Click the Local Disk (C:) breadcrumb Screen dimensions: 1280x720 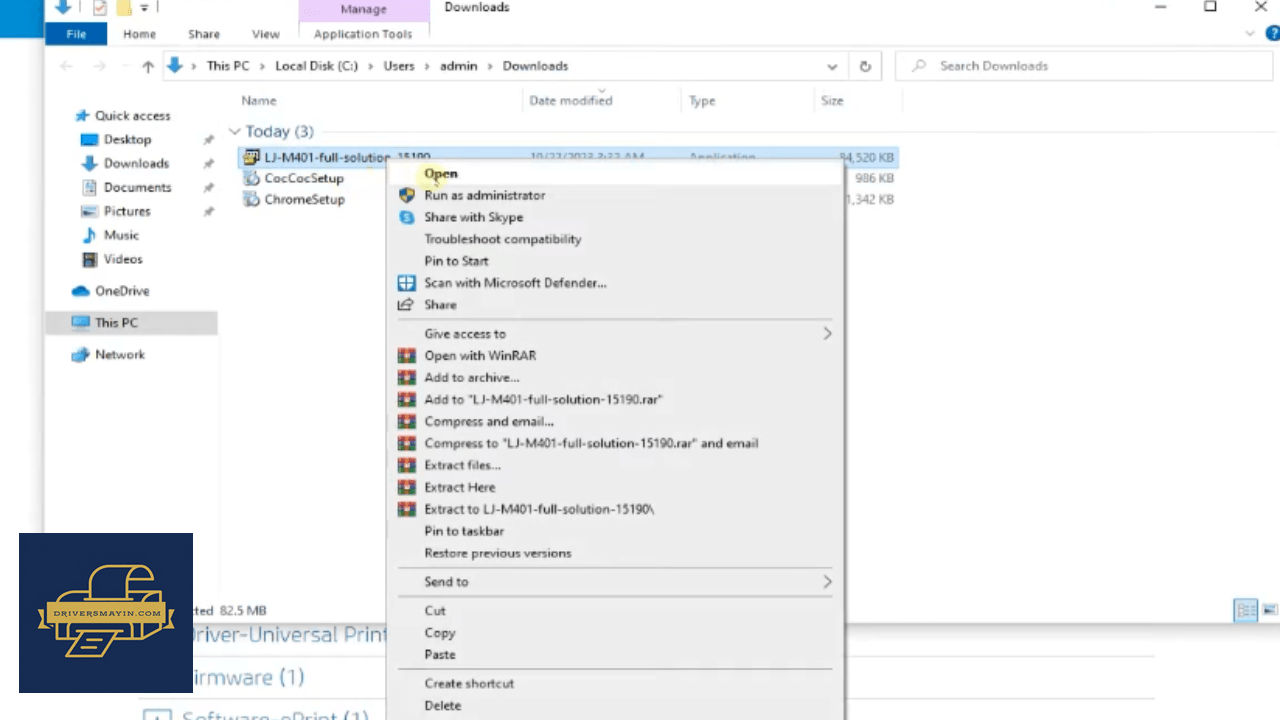tap(316, 66)
